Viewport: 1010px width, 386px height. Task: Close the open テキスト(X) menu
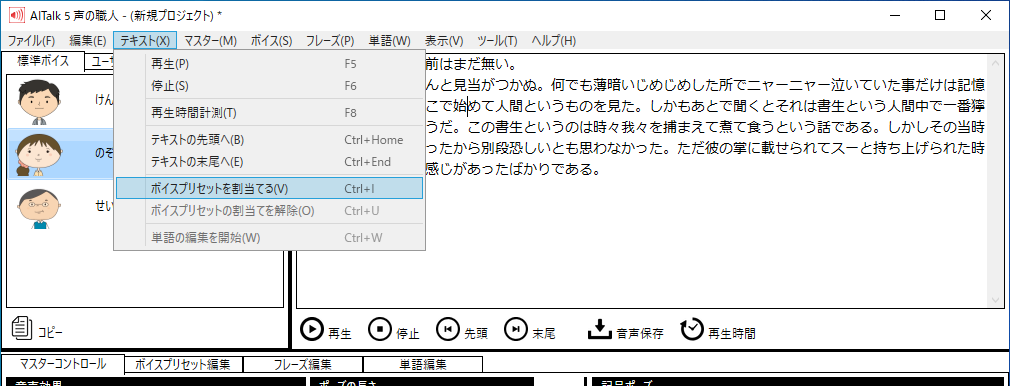145,41
